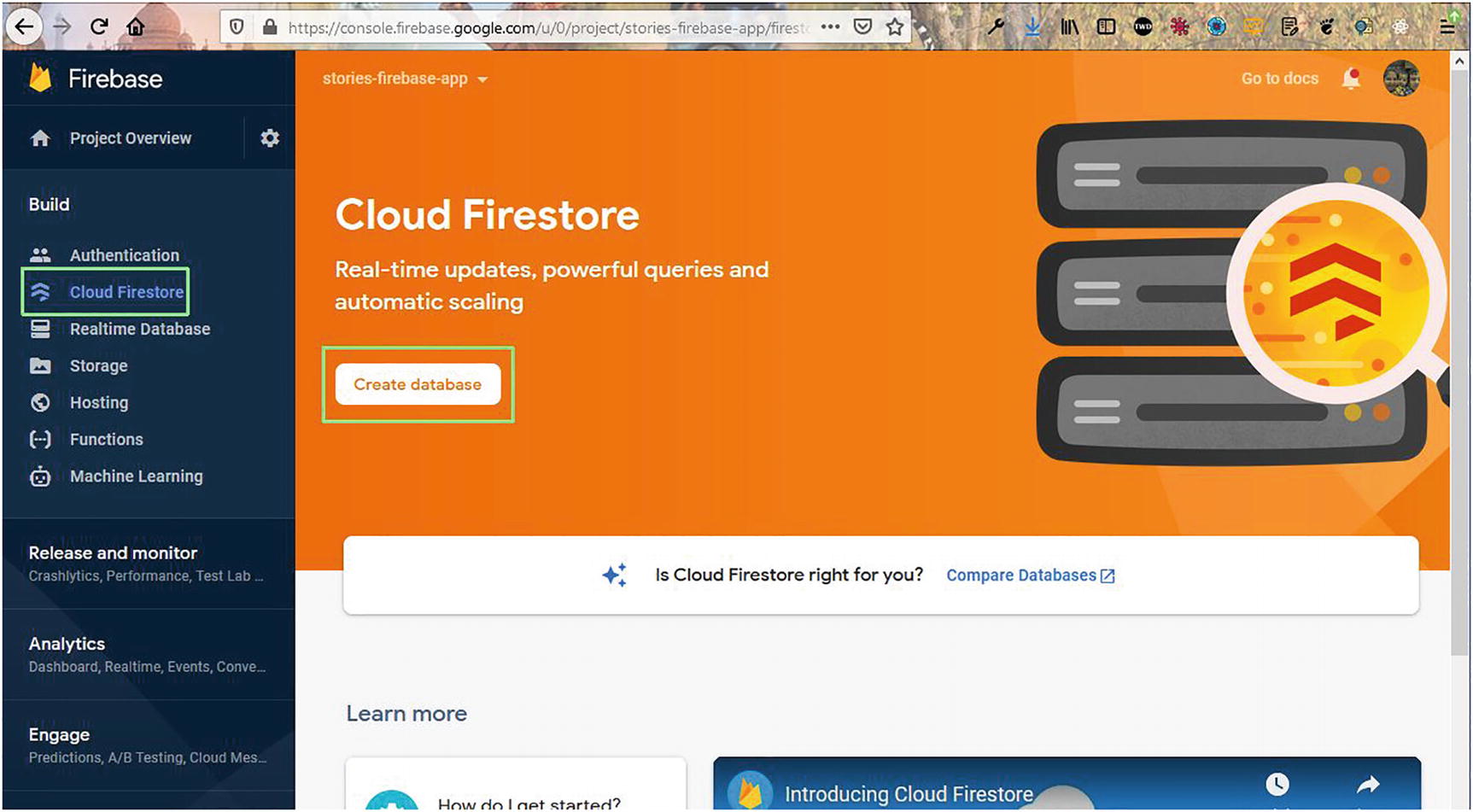This screenshot has width=1473, height=812.
Task: Open the Compare Databases link
Action: (x=1030, y=575)
